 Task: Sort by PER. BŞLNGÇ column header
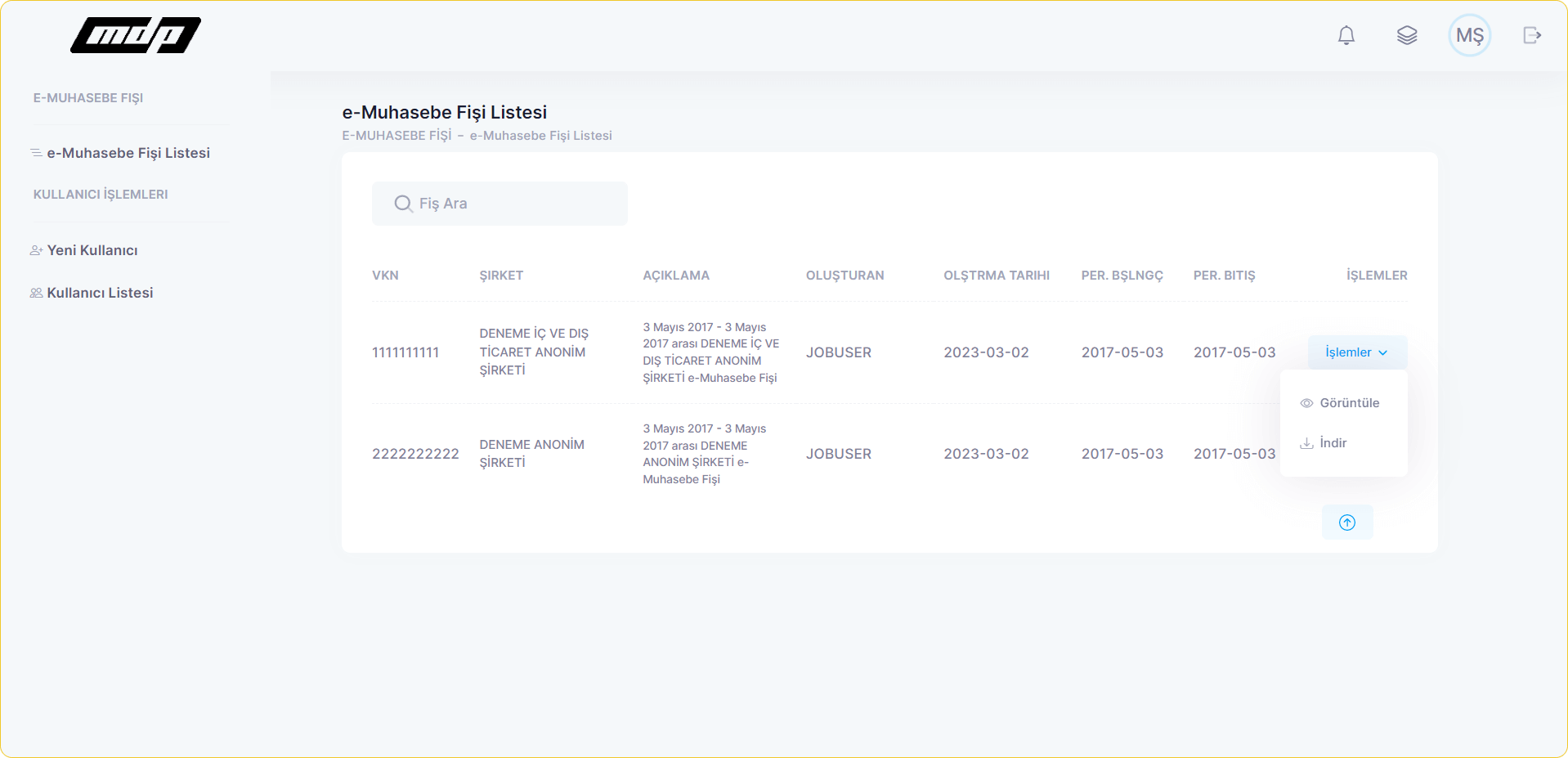1122,276
